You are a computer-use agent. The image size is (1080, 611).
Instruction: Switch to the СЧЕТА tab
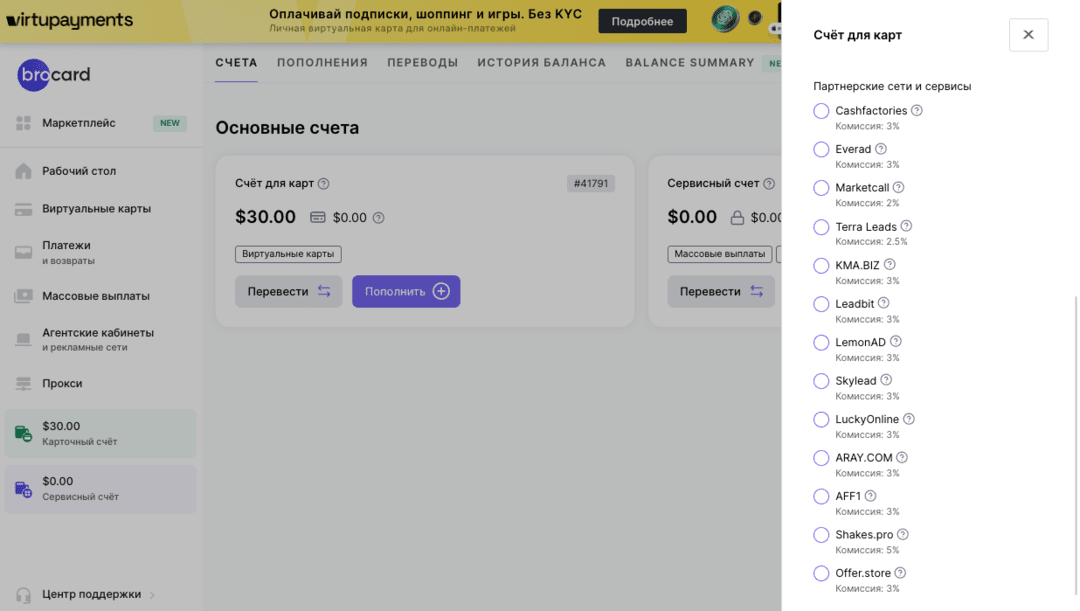click(x=236, y=63)
